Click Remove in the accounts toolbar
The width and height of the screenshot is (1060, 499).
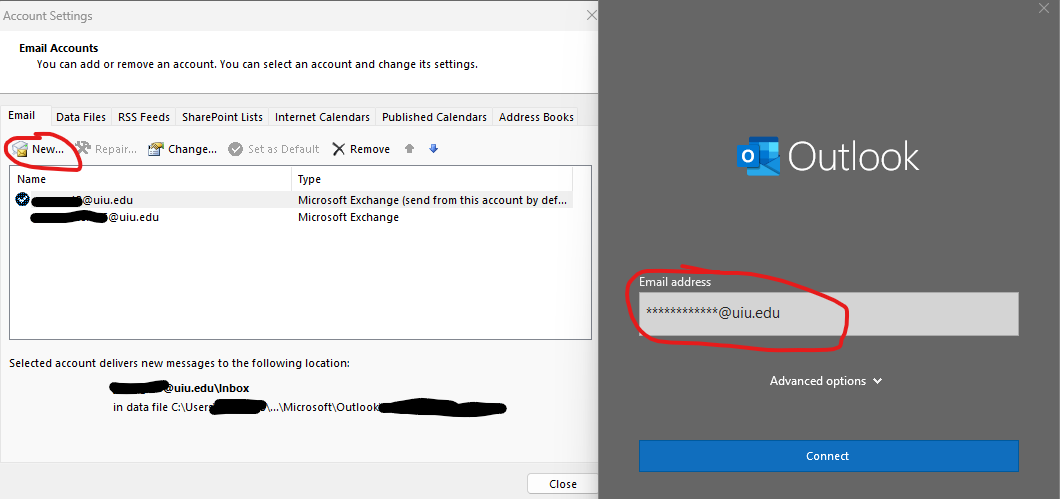pos(361,149)
